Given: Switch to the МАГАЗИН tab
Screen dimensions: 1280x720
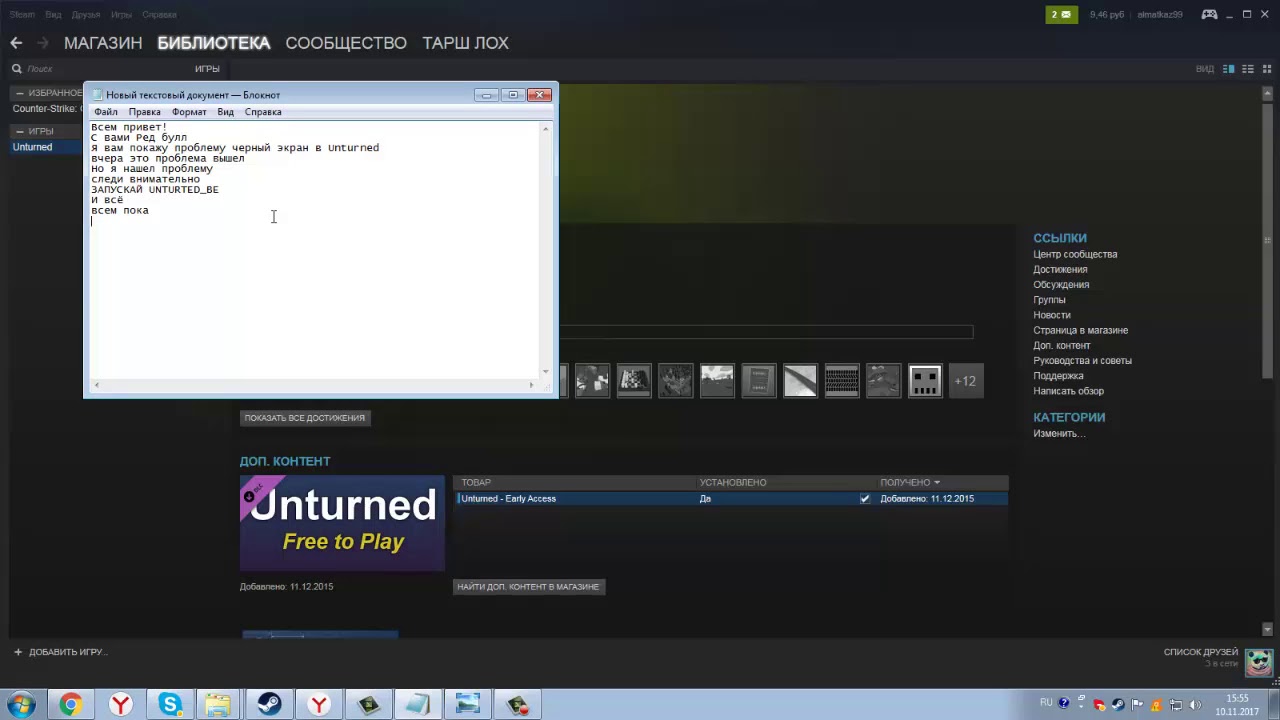Looking at the screenshot, I should (103, 43).
